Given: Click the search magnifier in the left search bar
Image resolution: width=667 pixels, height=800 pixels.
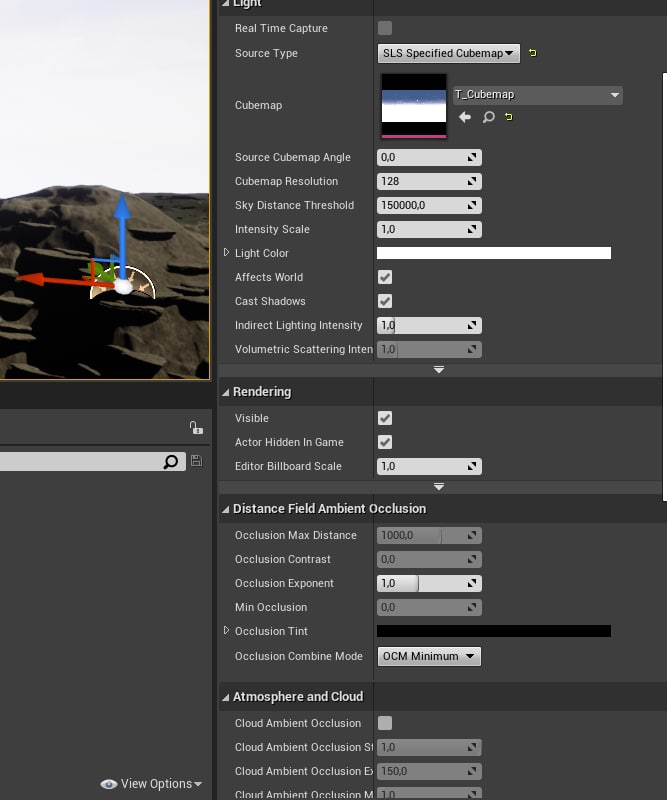Looking at the screenshot, I should (x=171, y=461).
